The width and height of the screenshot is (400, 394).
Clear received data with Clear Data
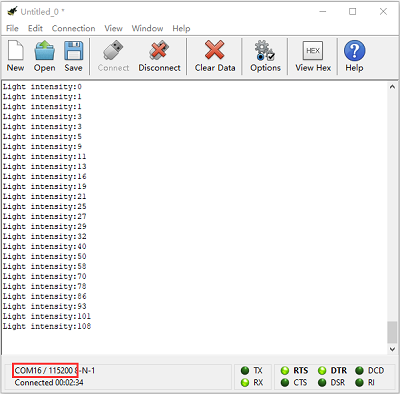[214, 50]
